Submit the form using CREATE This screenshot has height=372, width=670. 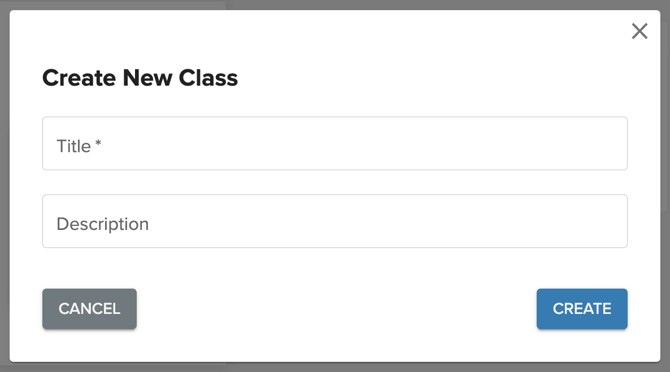[582, 309]
